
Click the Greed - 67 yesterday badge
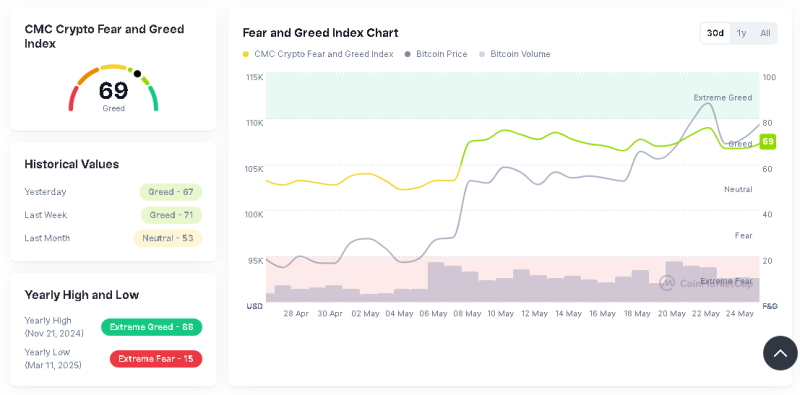pos(171,192)
